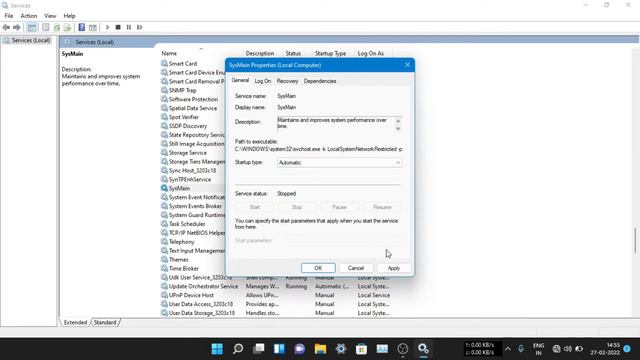Click the Pause Service toolbar icon
Screen dimensions: 640x360
tap(129, 27)
